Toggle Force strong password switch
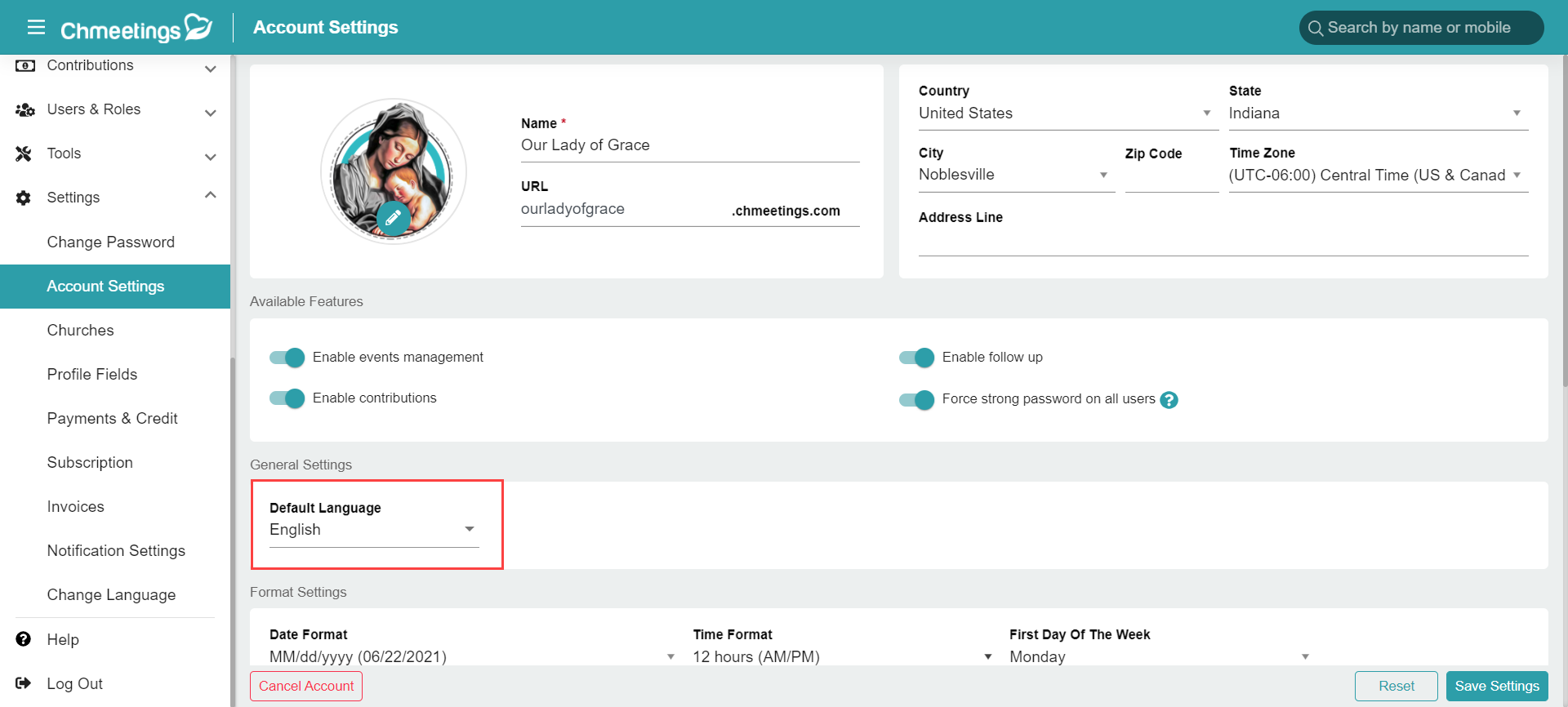 coord(917,400)
